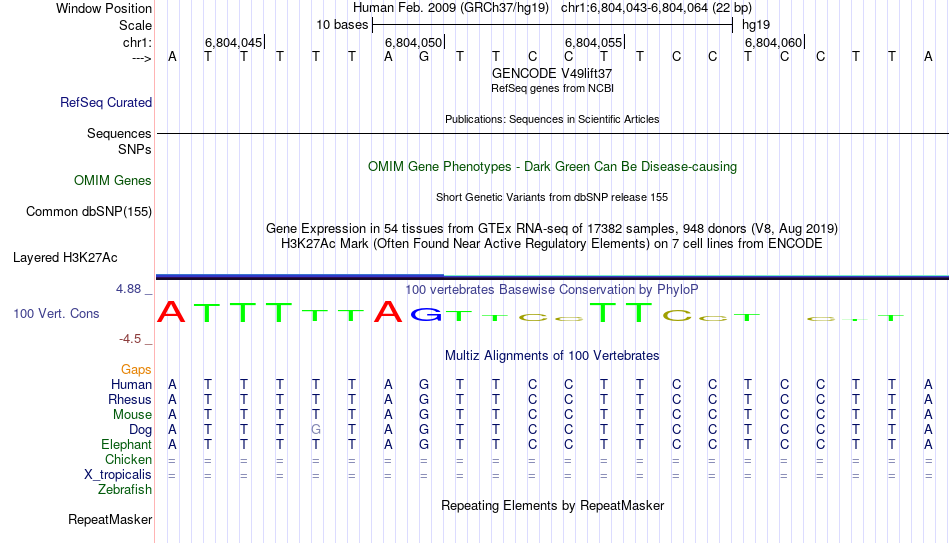Click the Mouse alignment row label

pyautogui.click(x=132, y=415)
